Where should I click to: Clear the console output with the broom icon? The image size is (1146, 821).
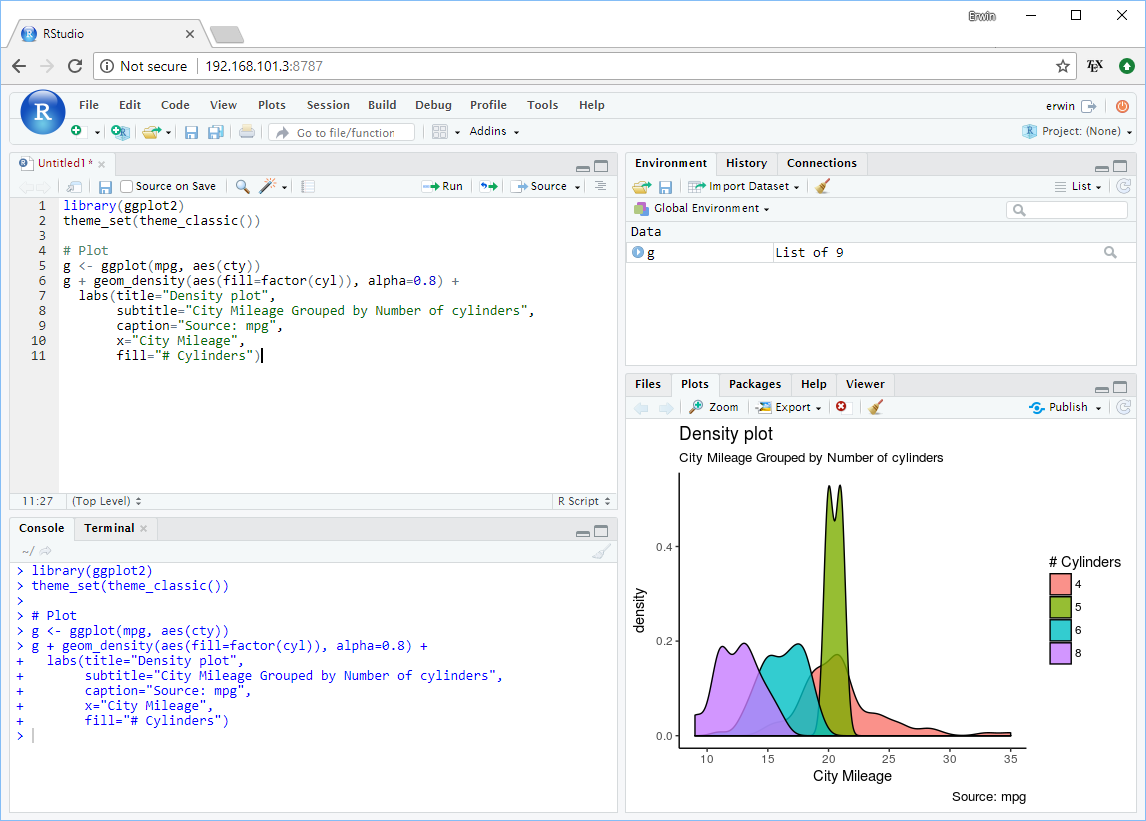[602, 550]
